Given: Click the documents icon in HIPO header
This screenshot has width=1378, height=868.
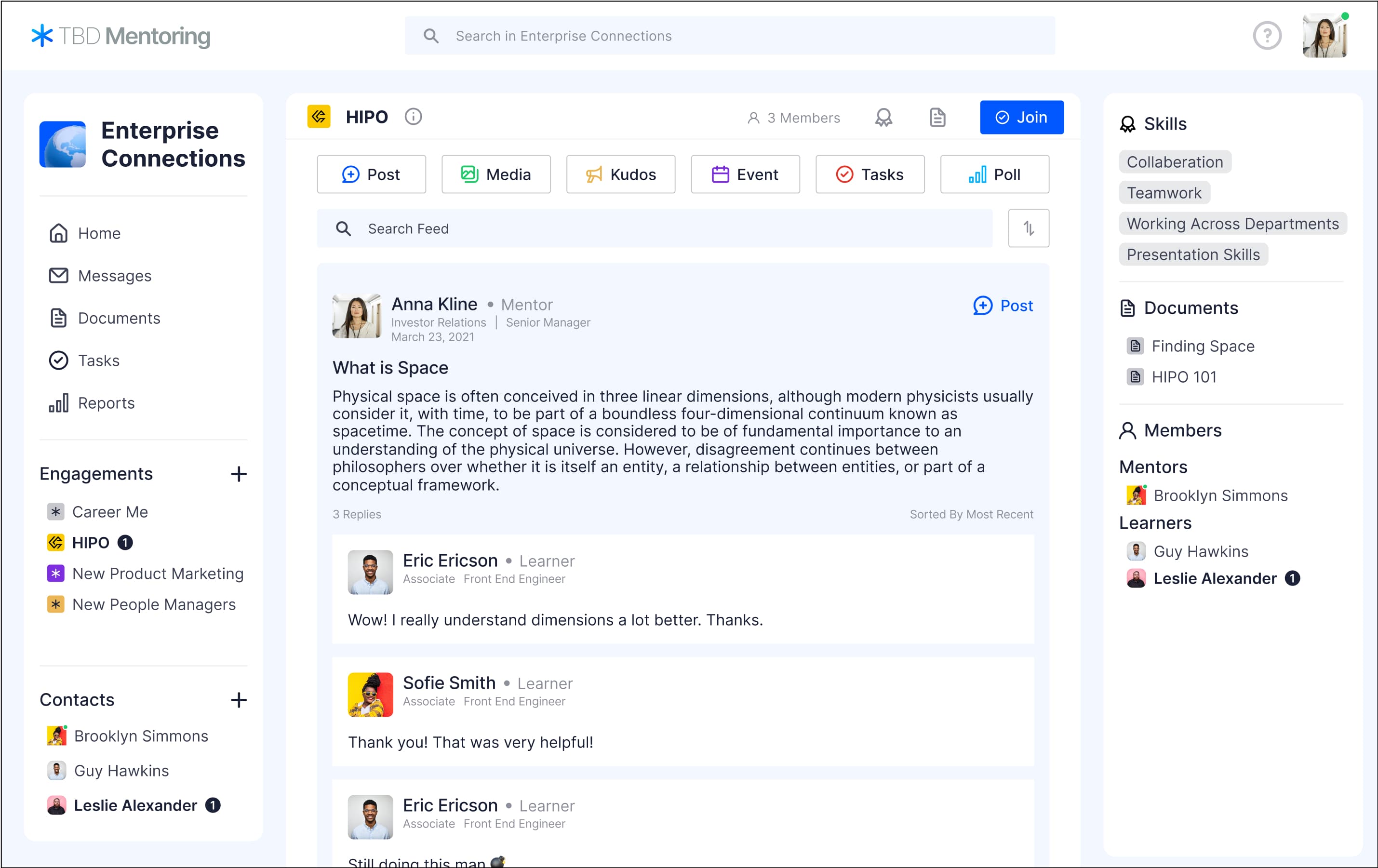Looking at the screenshot, I should click(x=937, y=118).
